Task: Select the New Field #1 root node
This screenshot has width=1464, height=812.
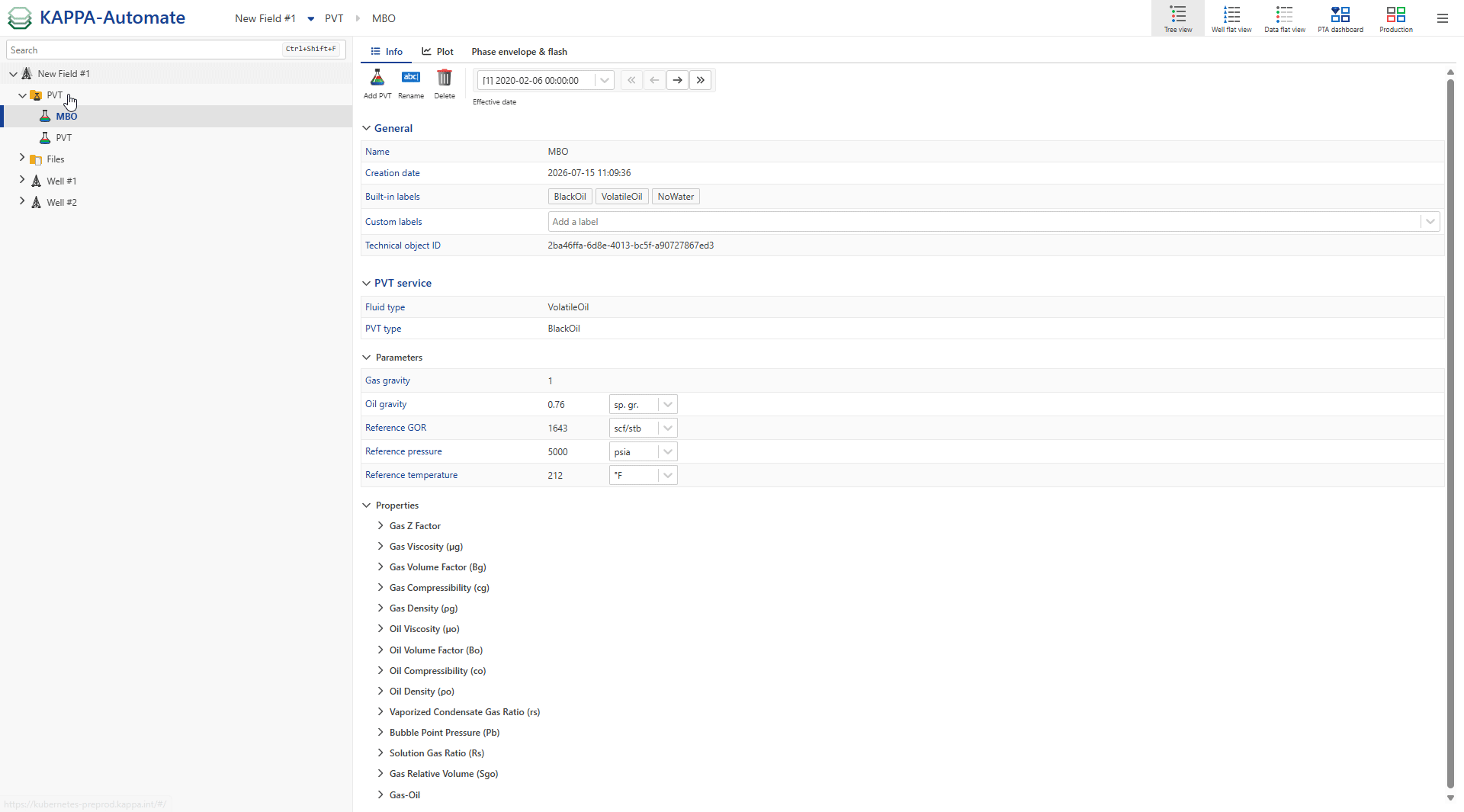Action: [64, 74]
